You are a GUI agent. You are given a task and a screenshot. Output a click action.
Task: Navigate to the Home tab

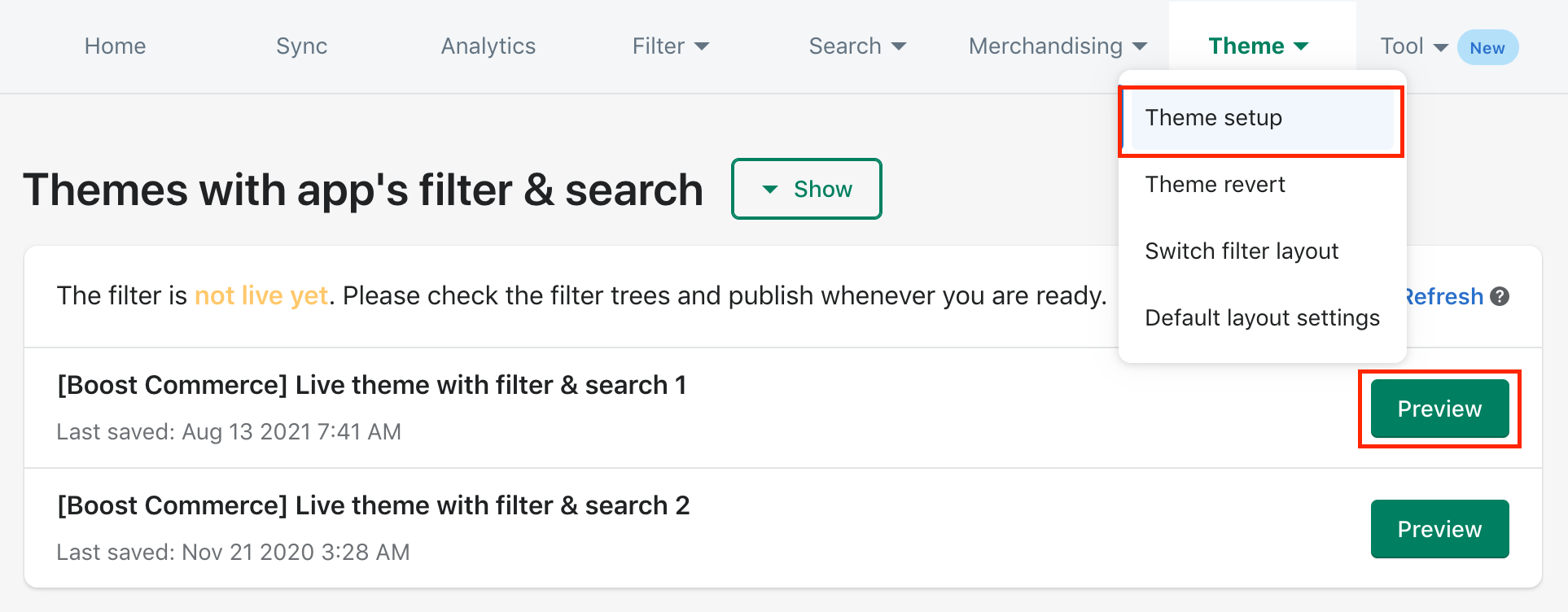[115, 46]
